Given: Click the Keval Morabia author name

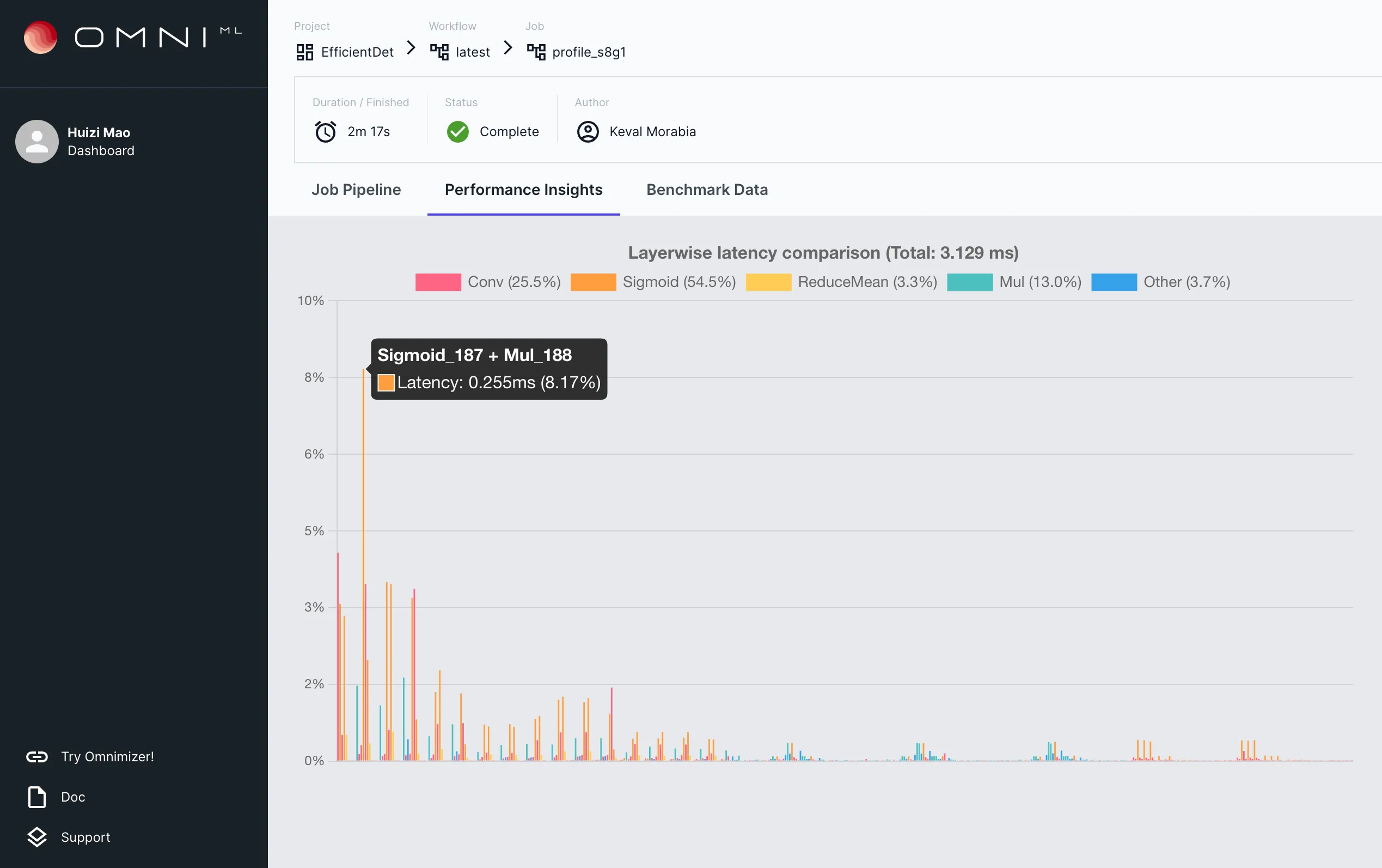Looking at the screenshot, I should 652,131.
